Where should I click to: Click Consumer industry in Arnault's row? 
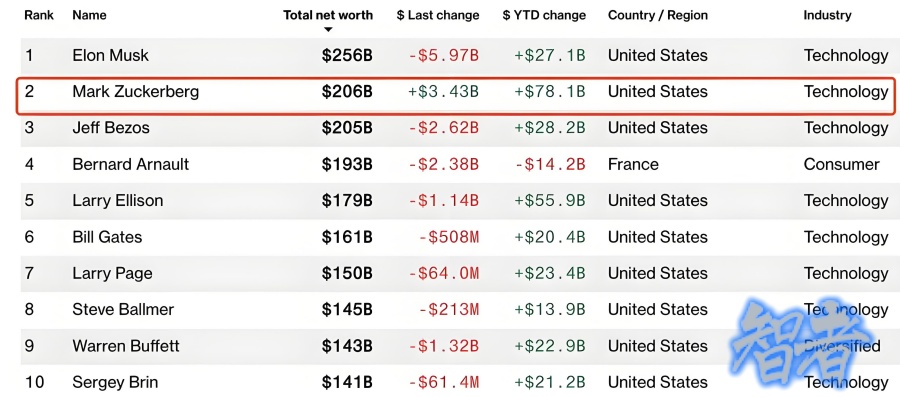(x=841, y=164)
